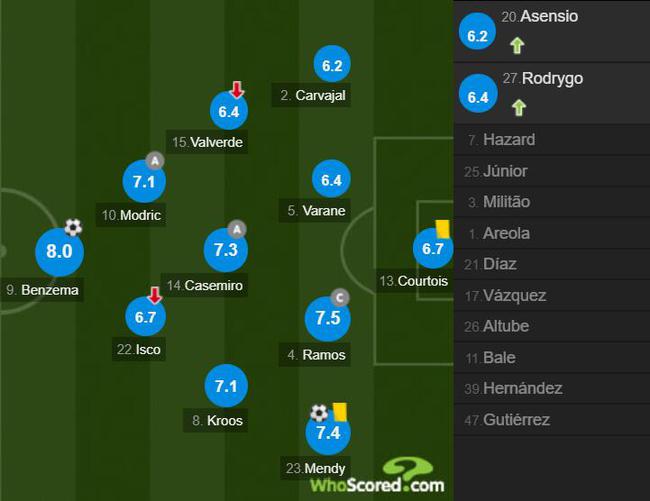Select Bale in the bench list

click(552, 358)
